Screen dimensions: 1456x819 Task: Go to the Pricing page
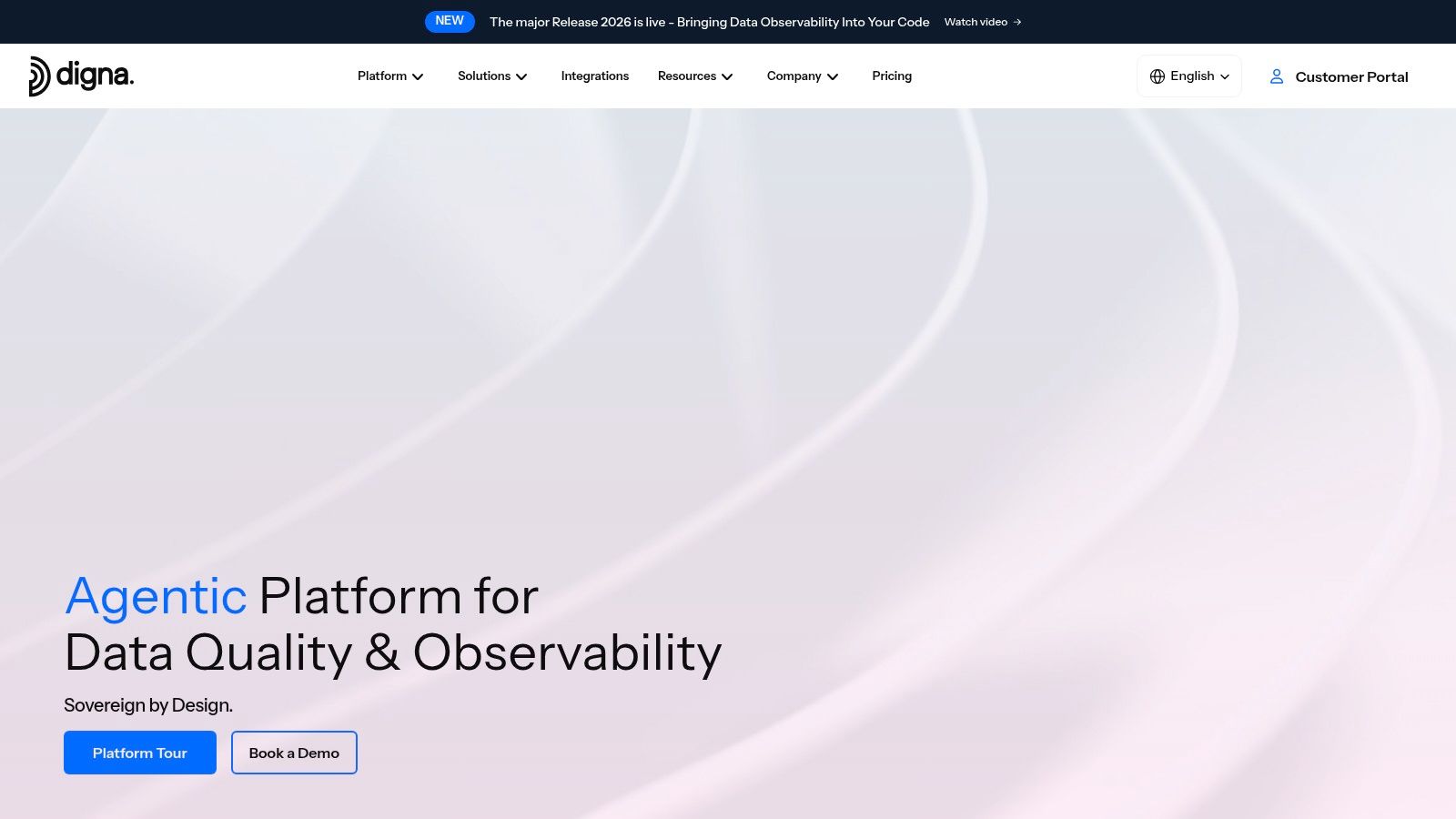coord(892,76)
